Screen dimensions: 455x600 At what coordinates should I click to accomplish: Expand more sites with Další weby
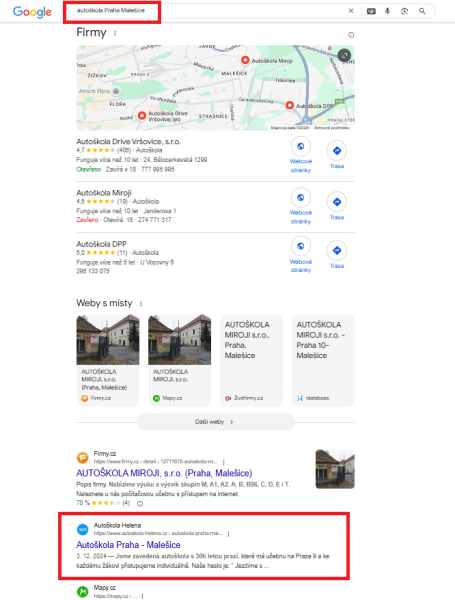(x=215, y=422)
